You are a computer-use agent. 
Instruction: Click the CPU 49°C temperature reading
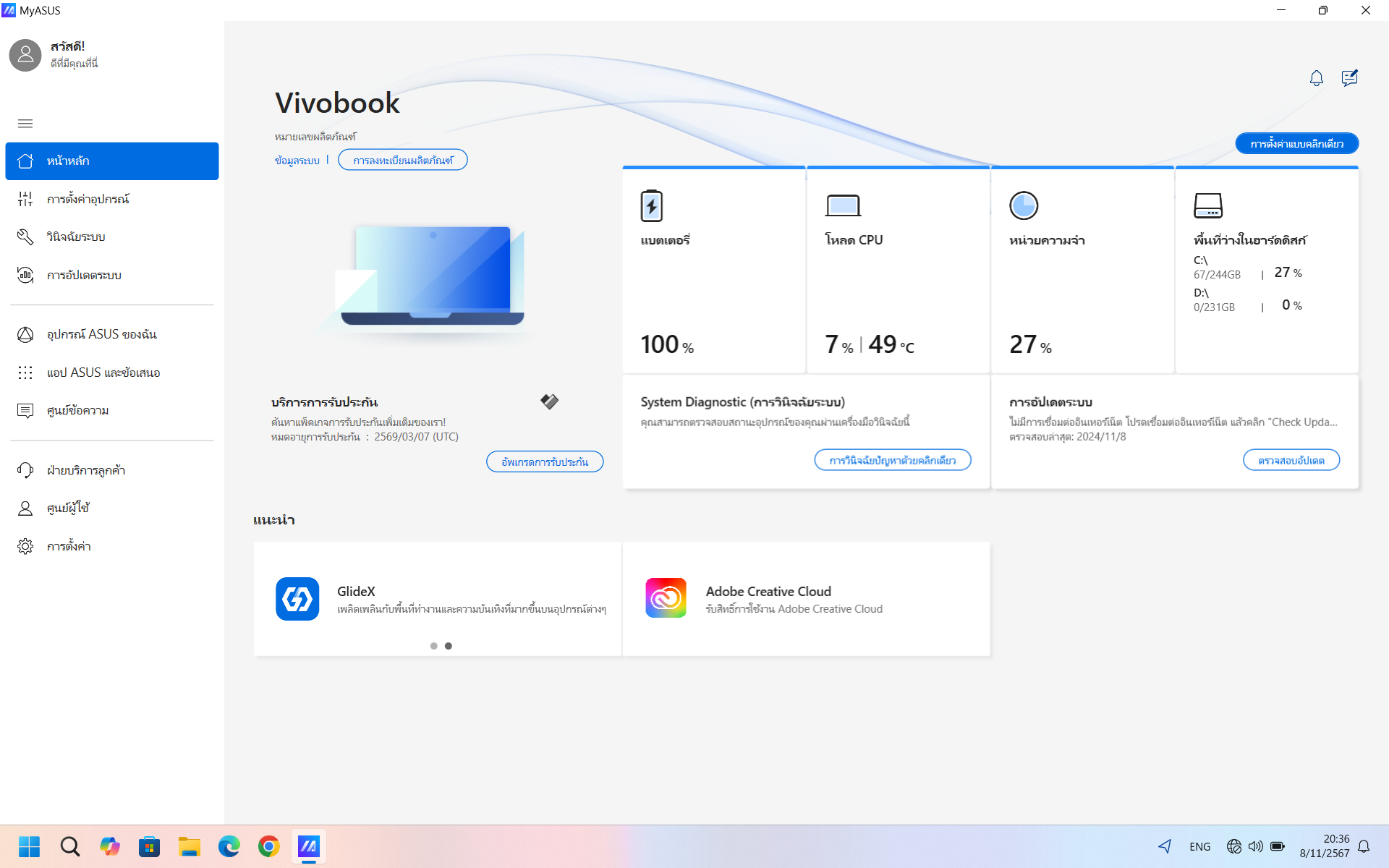point(891,345)
